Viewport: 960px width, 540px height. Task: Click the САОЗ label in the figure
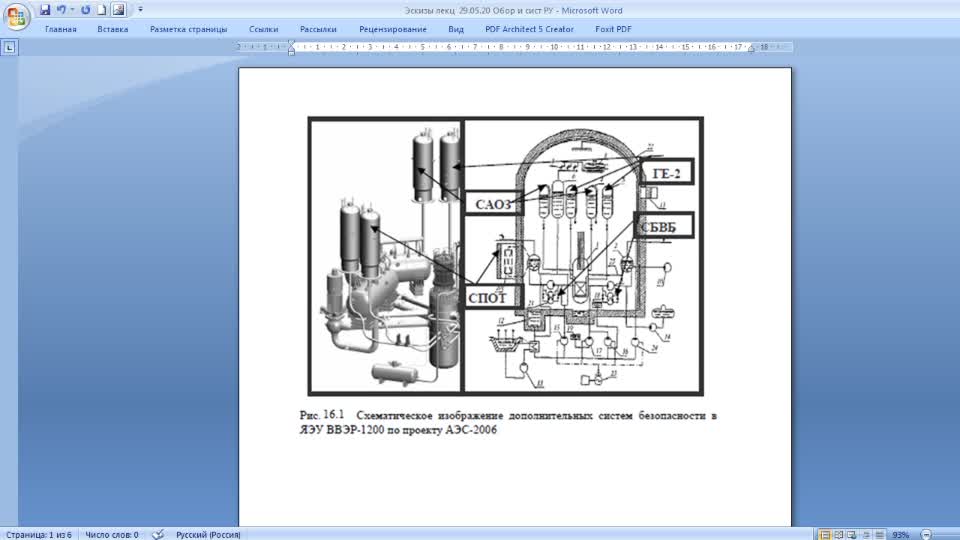pos(493,204)
